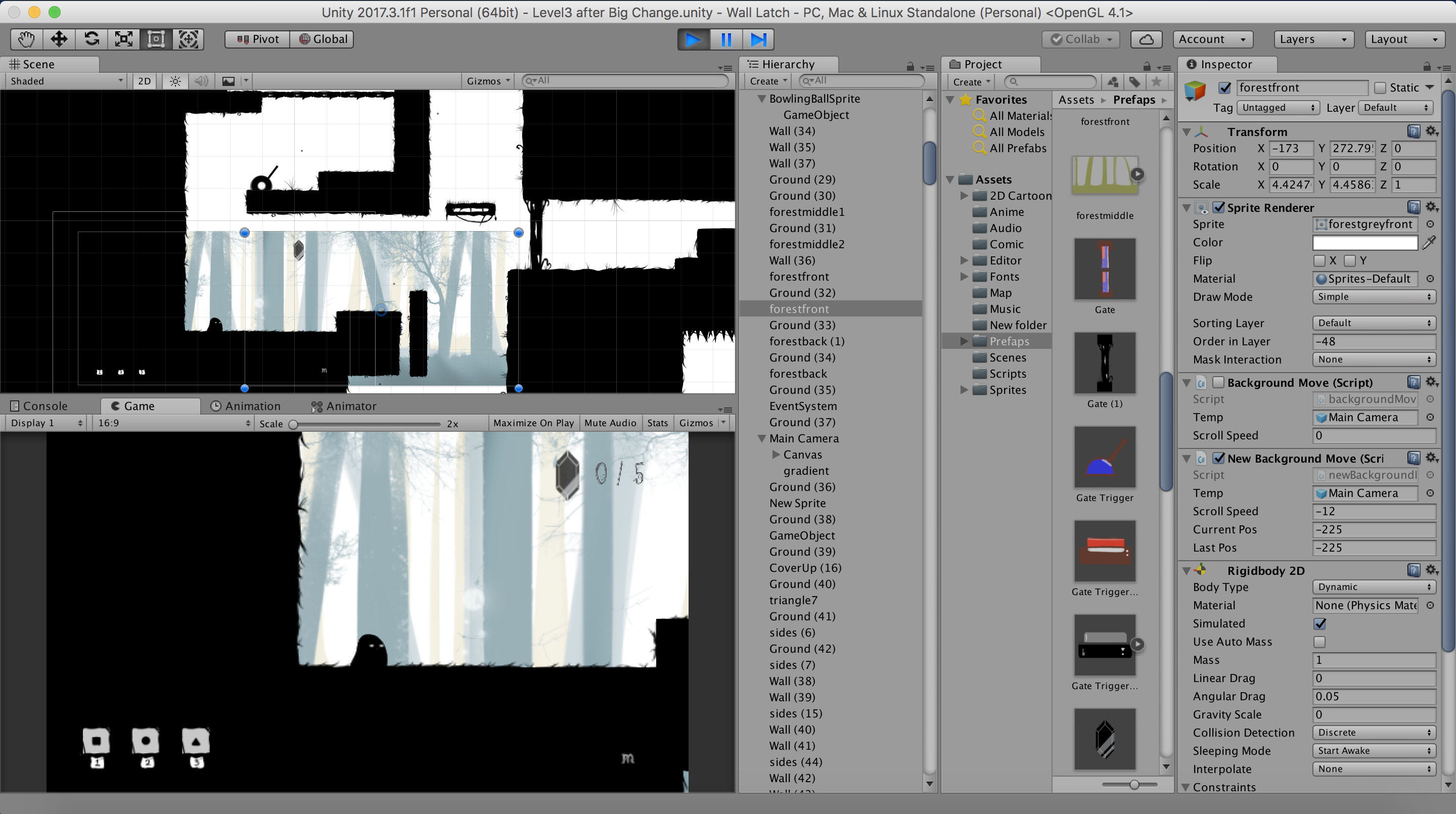Switch to the Animator tab
This screenshot has height=814, width=1456.
point(344,406)
